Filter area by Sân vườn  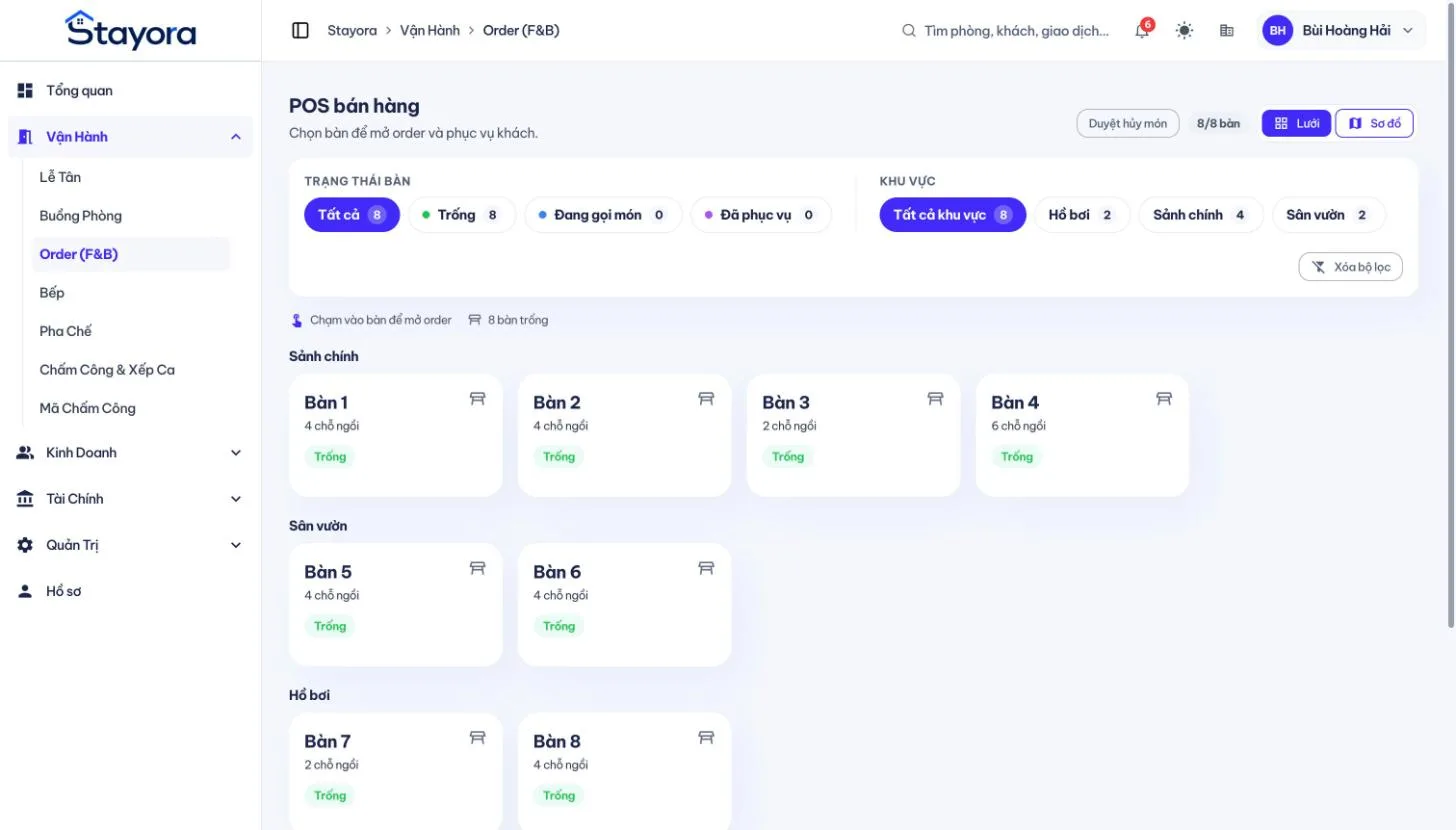(x=1329, y=215)
